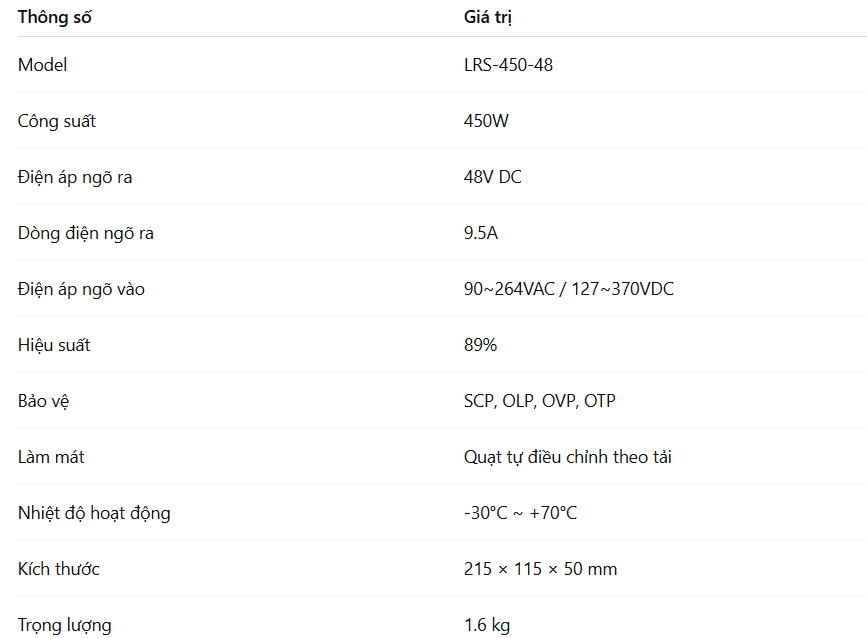Select the SCP, OLP, OVP, OTP value
The height and width of the screenshot is (638, 867).
point(540,401)
